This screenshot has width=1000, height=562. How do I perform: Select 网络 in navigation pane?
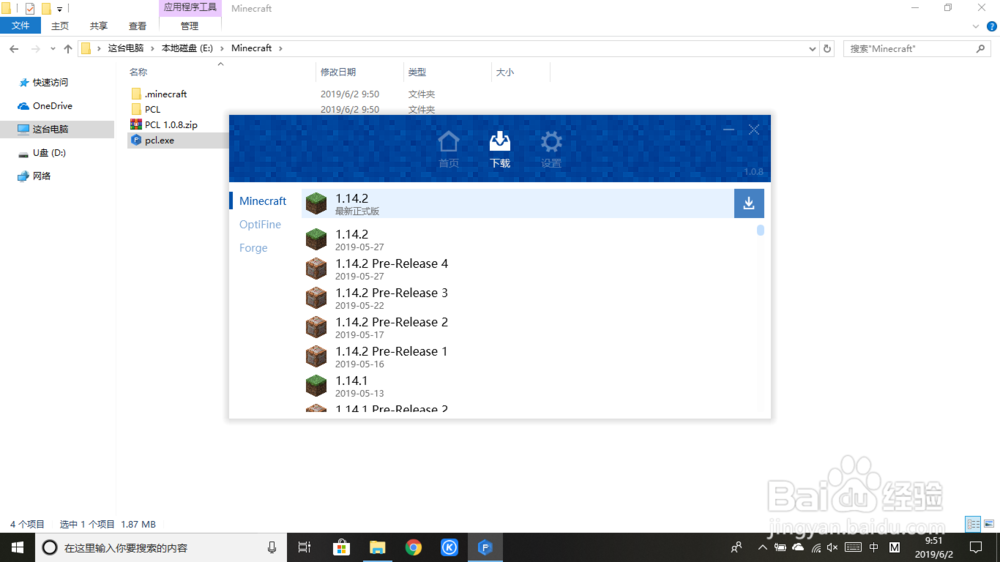pos(41,176)
